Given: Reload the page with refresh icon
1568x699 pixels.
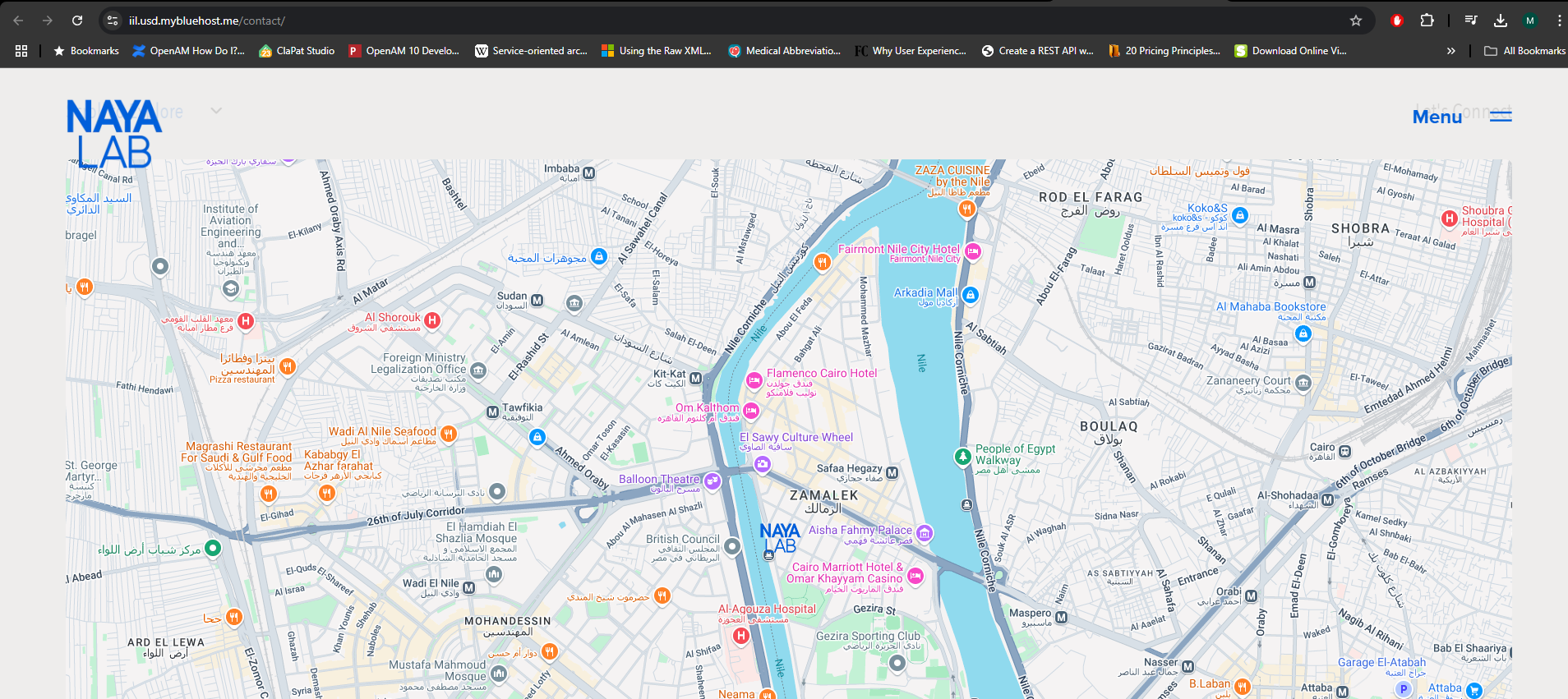Looking at the screenshot, I should tap(77, 21).
